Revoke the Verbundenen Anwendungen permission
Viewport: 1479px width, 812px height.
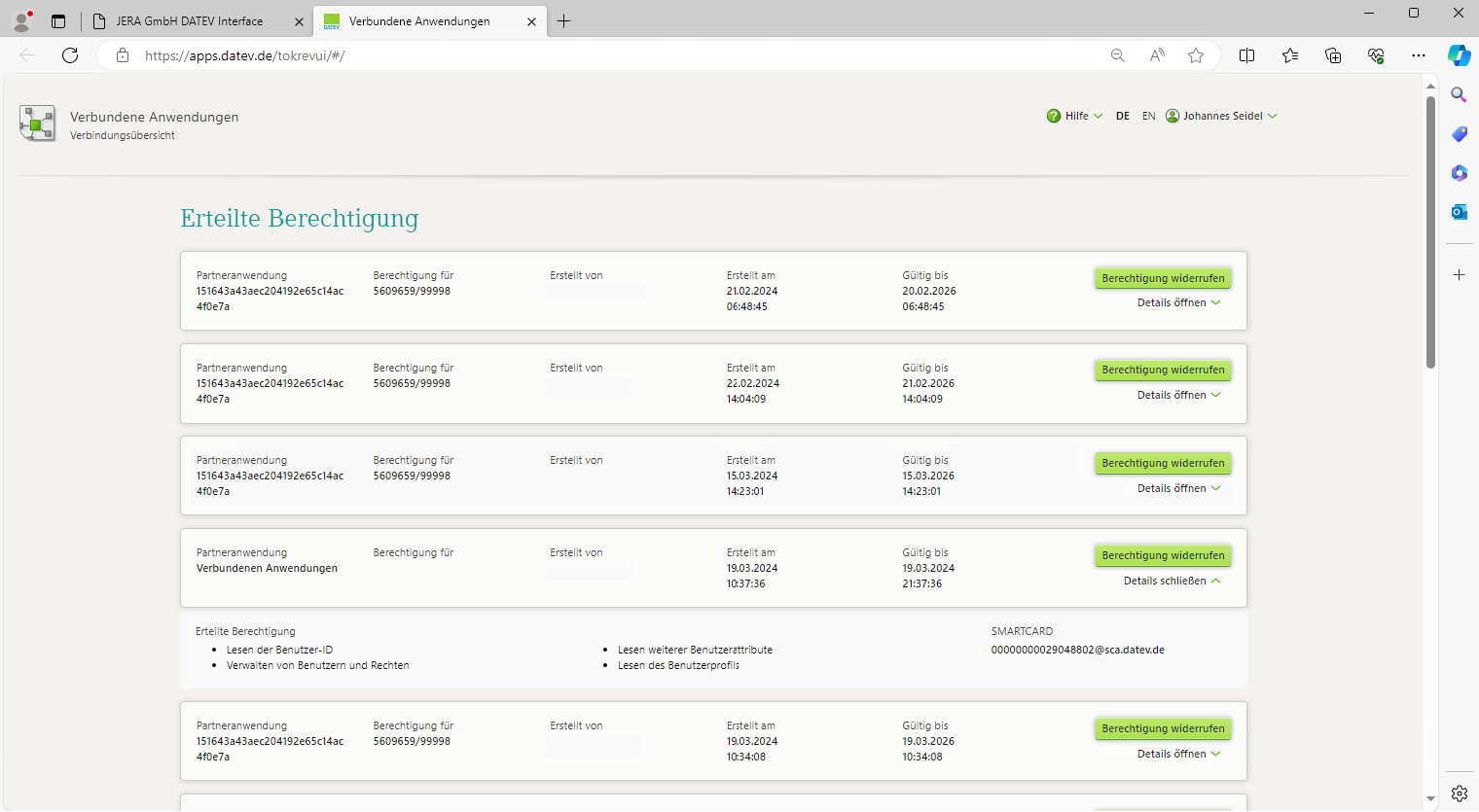[1163, 555]
